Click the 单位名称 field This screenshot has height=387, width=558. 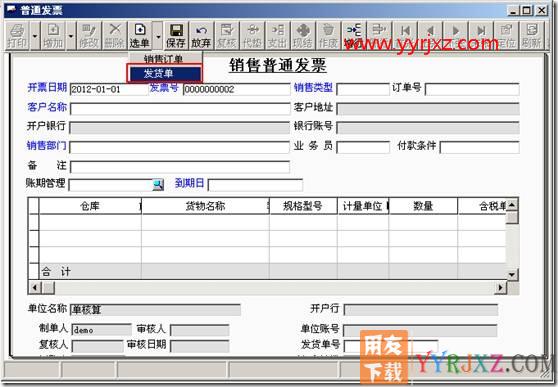point(155,310)
